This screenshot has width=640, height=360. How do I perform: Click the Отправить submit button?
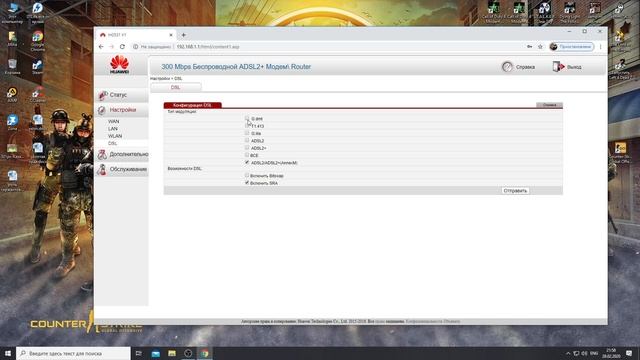[515, 191]
